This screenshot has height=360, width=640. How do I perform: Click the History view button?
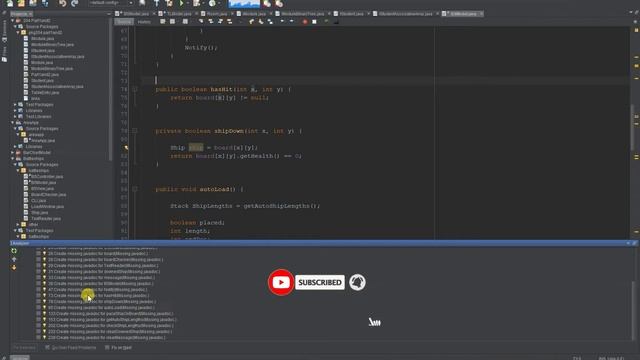tap(144, 22)
